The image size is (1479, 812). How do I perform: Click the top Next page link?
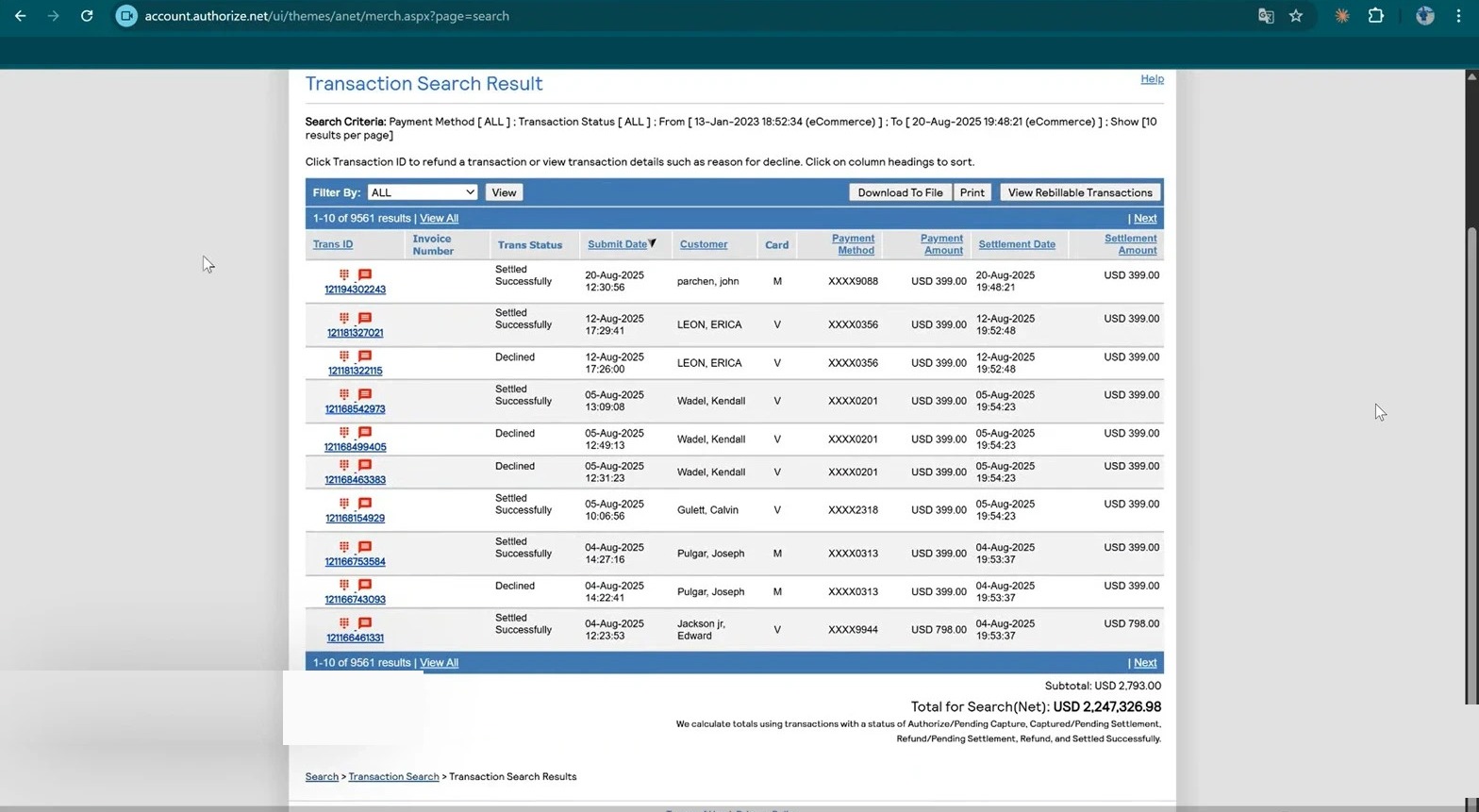pyautogui.click(x=1145, y=219)
